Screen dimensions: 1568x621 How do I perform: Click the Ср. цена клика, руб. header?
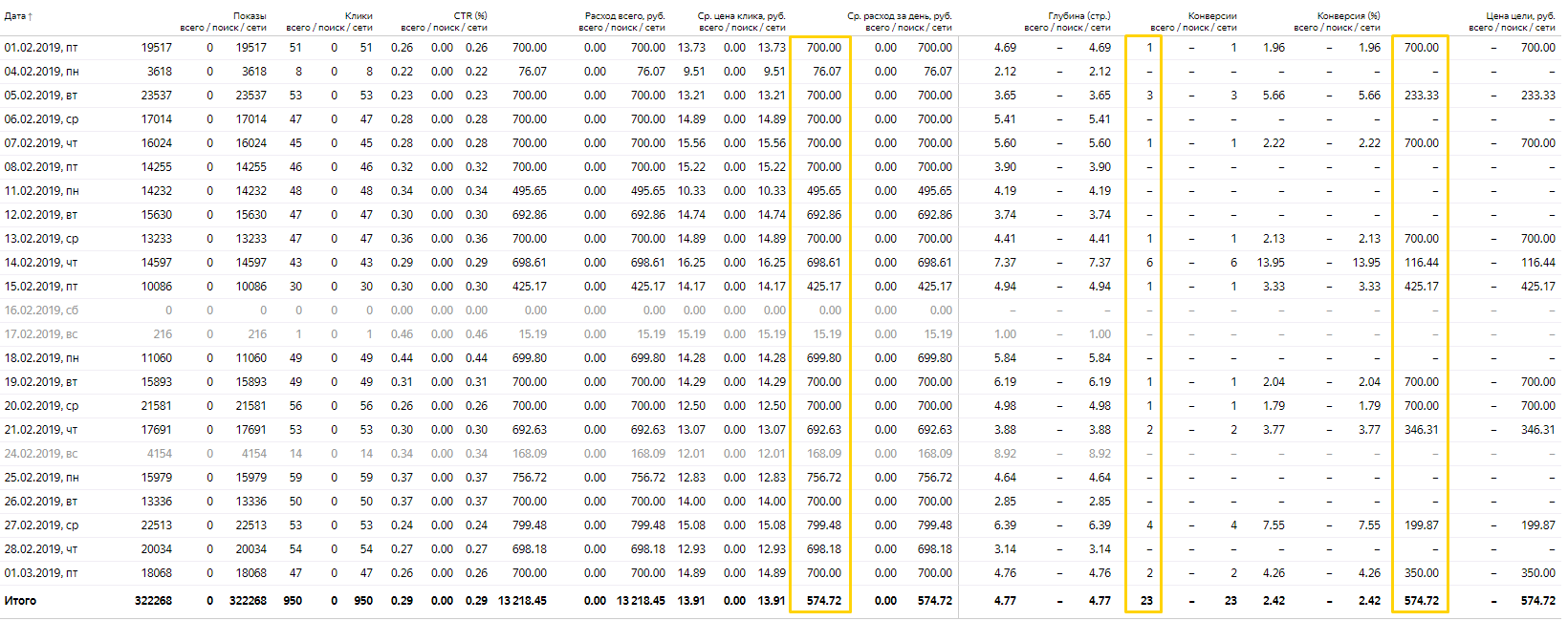pos(742,16)
